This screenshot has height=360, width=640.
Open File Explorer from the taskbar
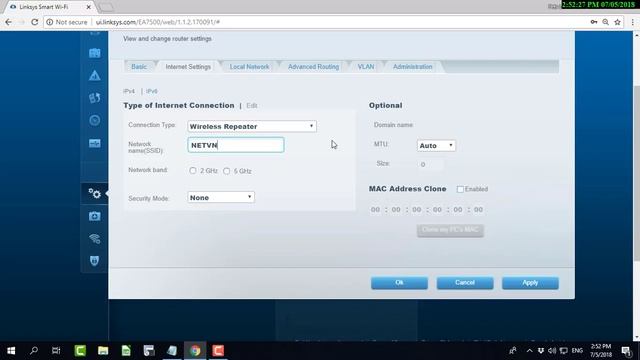click(x=103, y=351)
